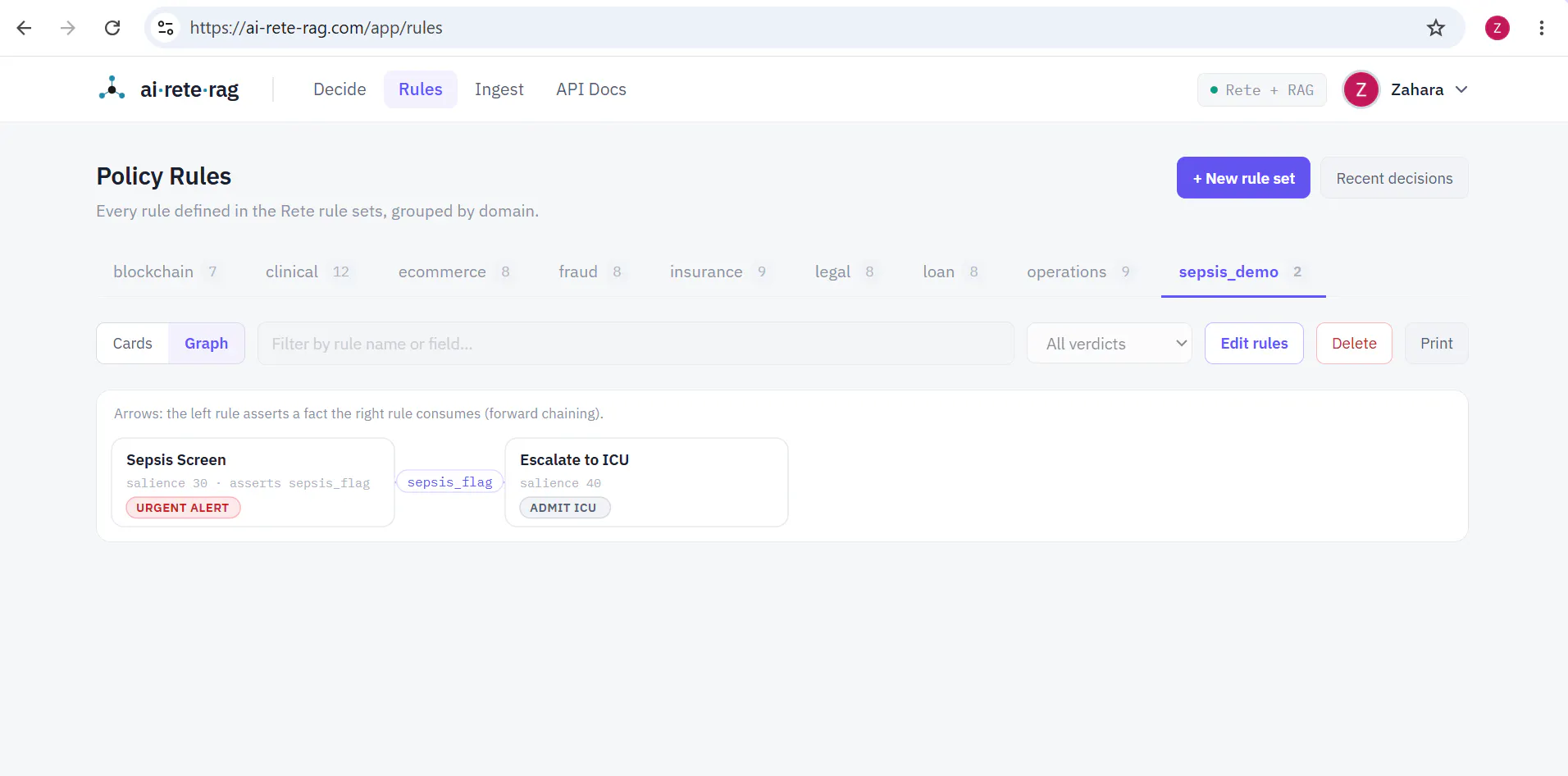Click 'salience 40' text

tap(560, 483)
